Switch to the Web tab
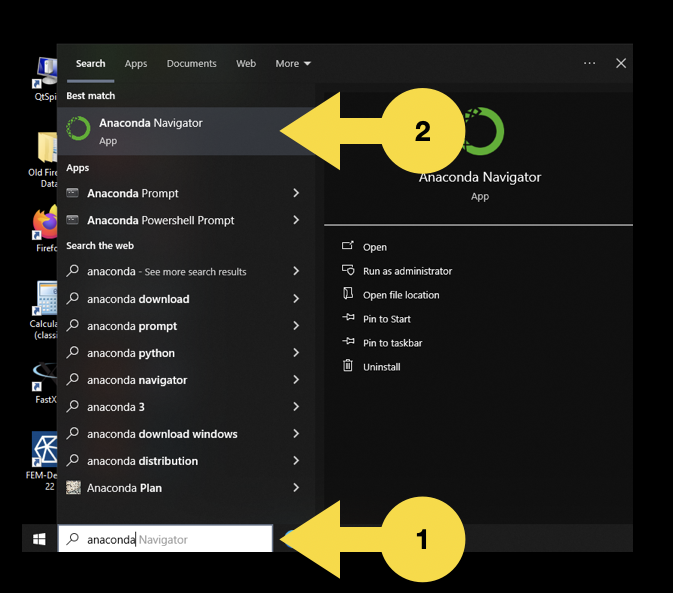Viewport: 673px width, 593px height. 246,64
